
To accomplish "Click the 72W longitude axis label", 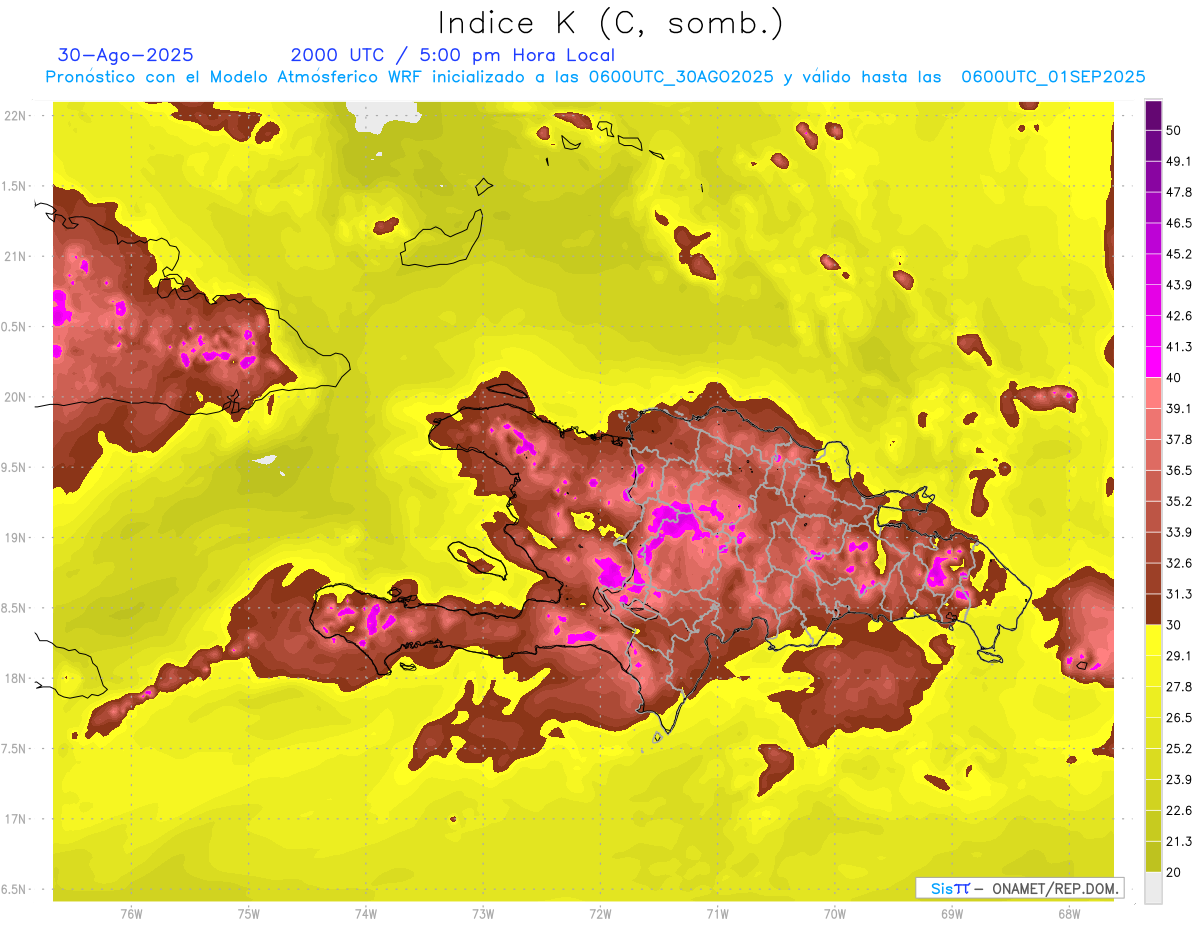I will coord(600,914).
